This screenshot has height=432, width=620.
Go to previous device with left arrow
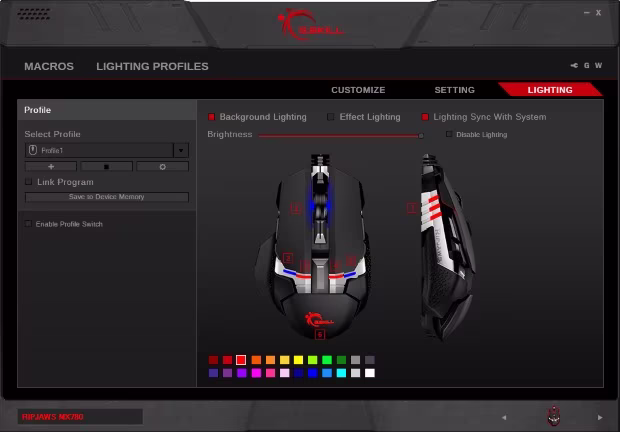tap(504, 417)
